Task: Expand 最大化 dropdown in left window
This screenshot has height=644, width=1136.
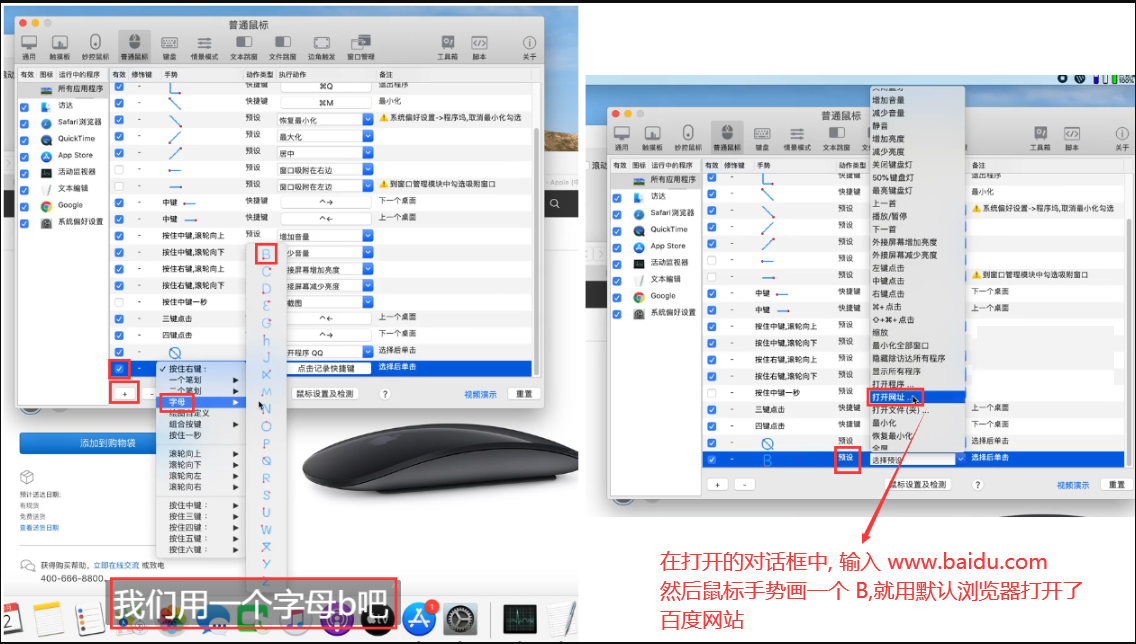Action: [368, 136]
